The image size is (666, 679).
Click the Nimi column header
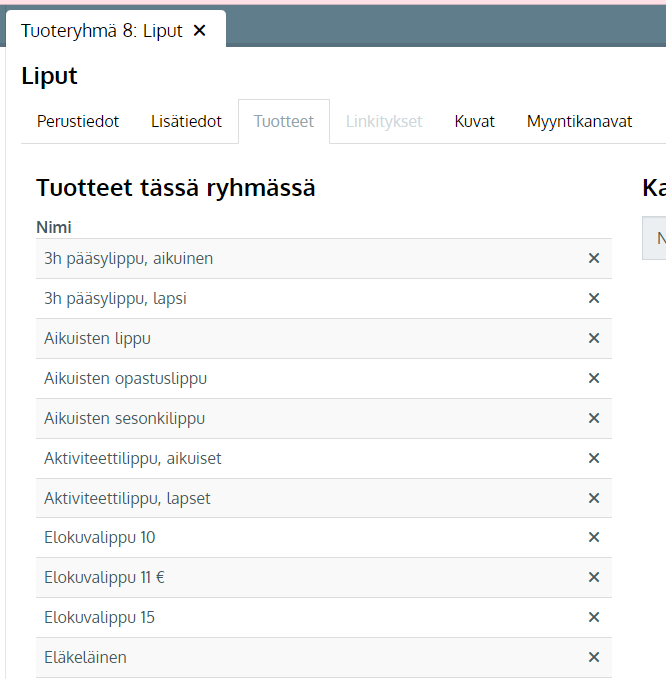[x=54, y=227]
